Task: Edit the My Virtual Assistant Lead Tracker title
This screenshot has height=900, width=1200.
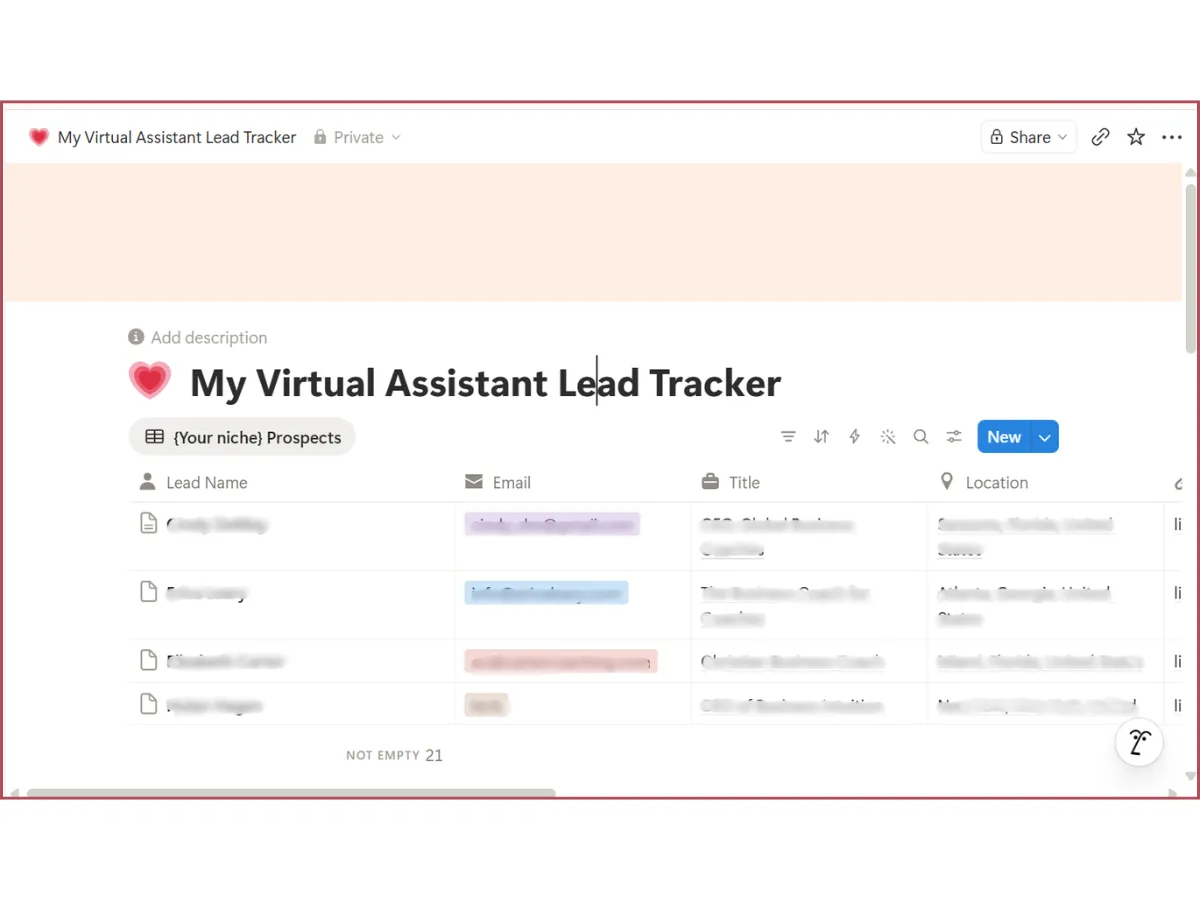Action: point(485,382)
